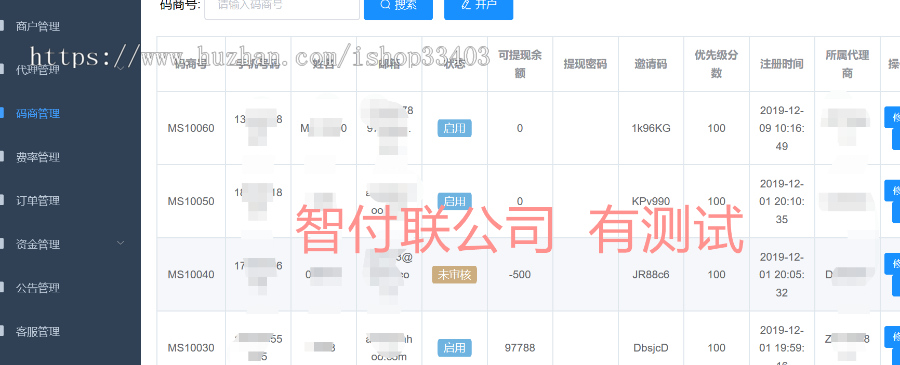This screenshot has width=900, height=365.
Task: Click invitation code KPv990
Action: pyautogui.click(x=651, y=201)
